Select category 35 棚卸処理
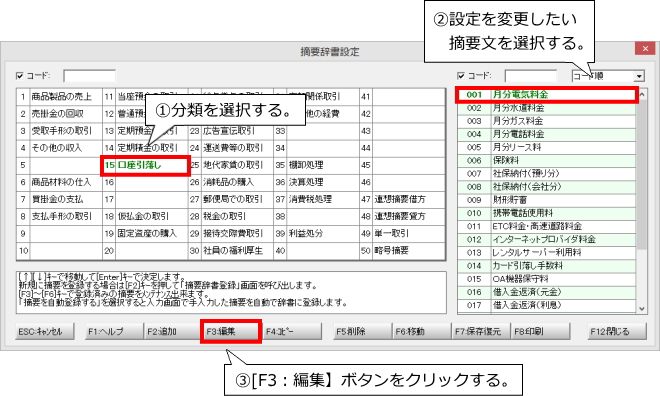660x396 pixels. (x=317, y=165)
